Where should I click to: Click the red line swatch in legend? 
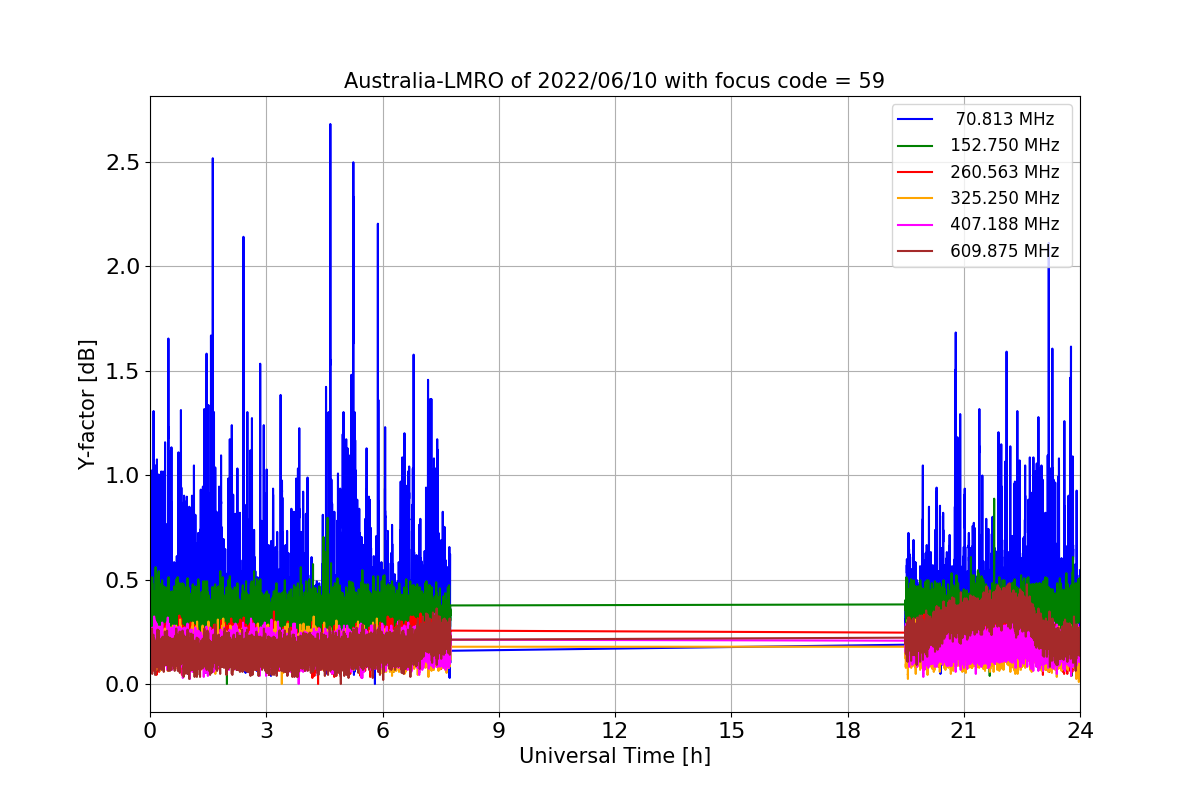point(916,172)
